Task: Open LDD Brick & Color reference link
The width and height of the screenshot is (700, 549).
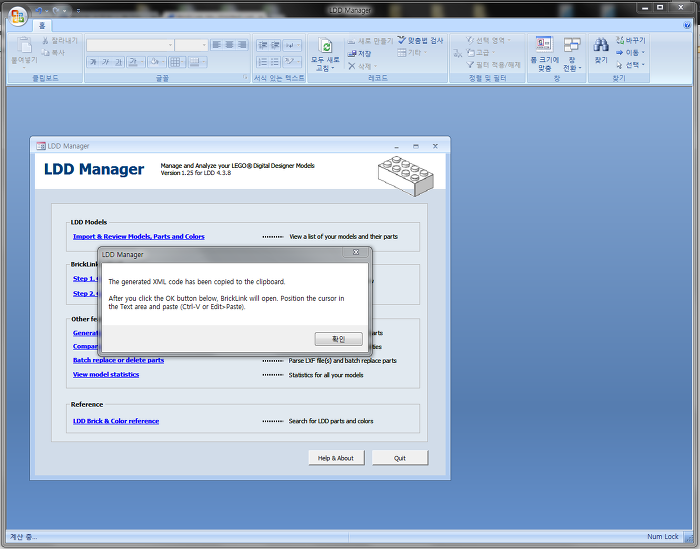Action: click(116, 421)
